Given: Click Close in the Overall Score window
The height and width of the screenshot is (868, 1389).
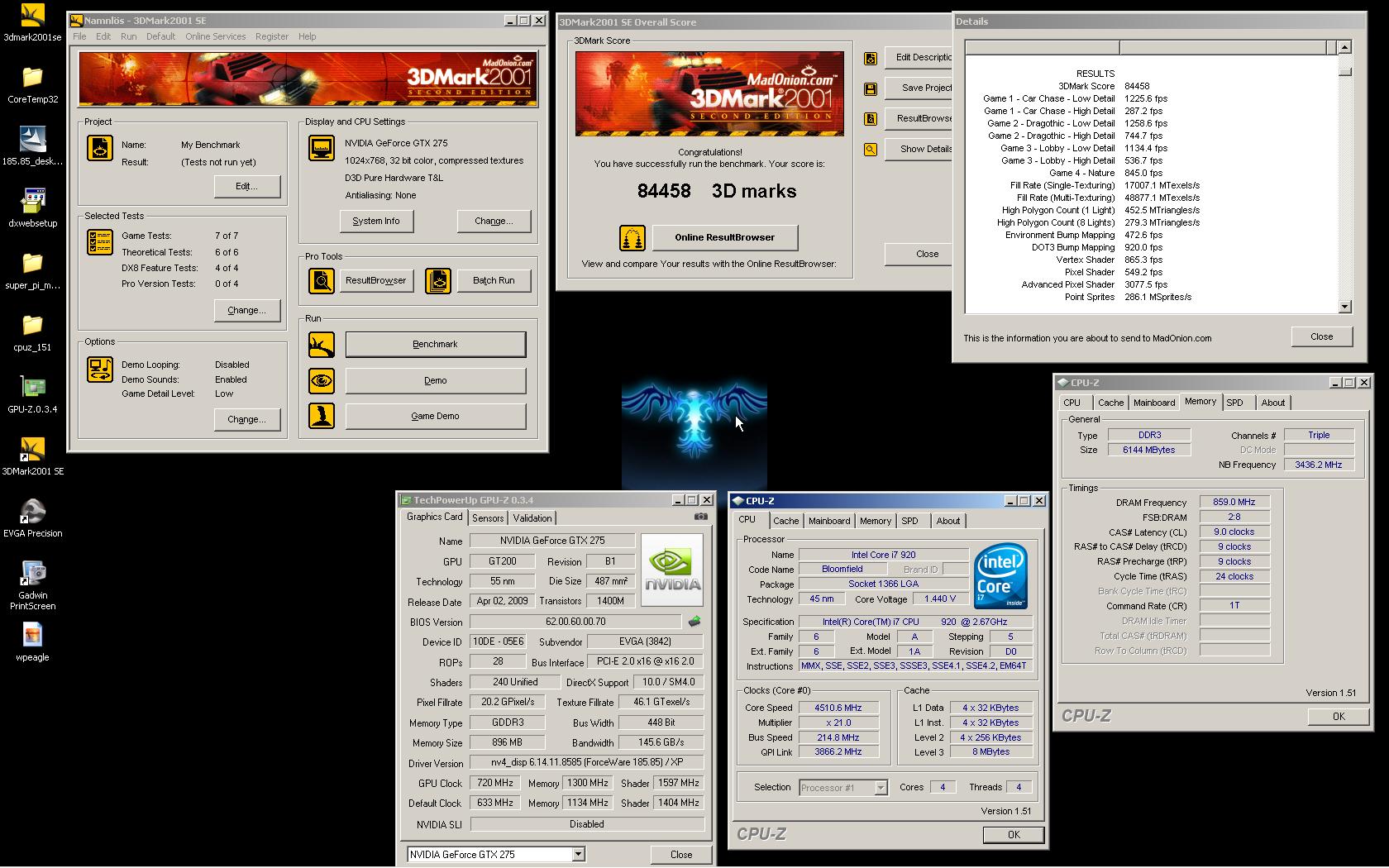Looking at the screenshot, I should pos(919,254).
